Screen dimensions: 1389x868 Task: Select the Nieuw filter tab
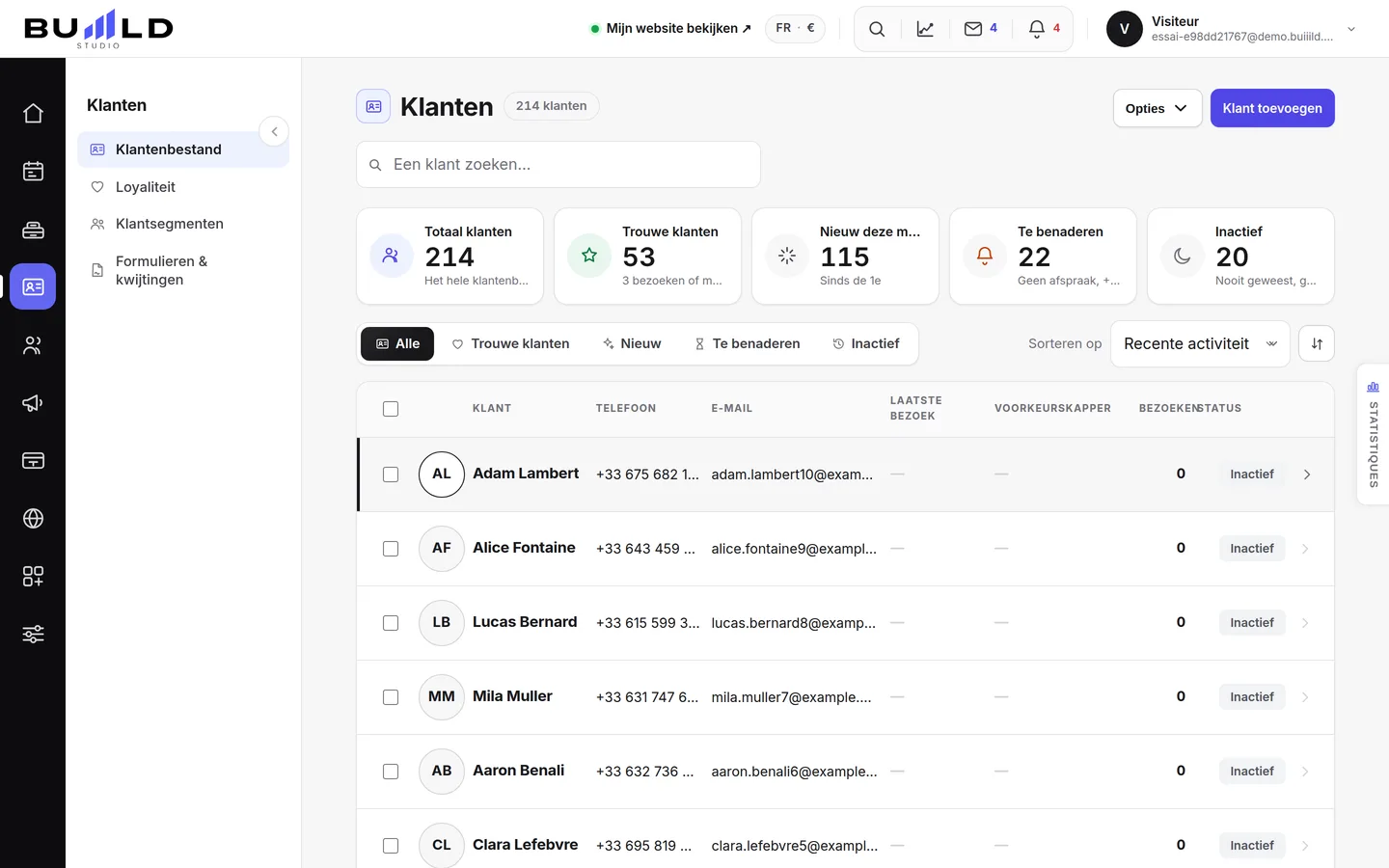tap(632, 343)
